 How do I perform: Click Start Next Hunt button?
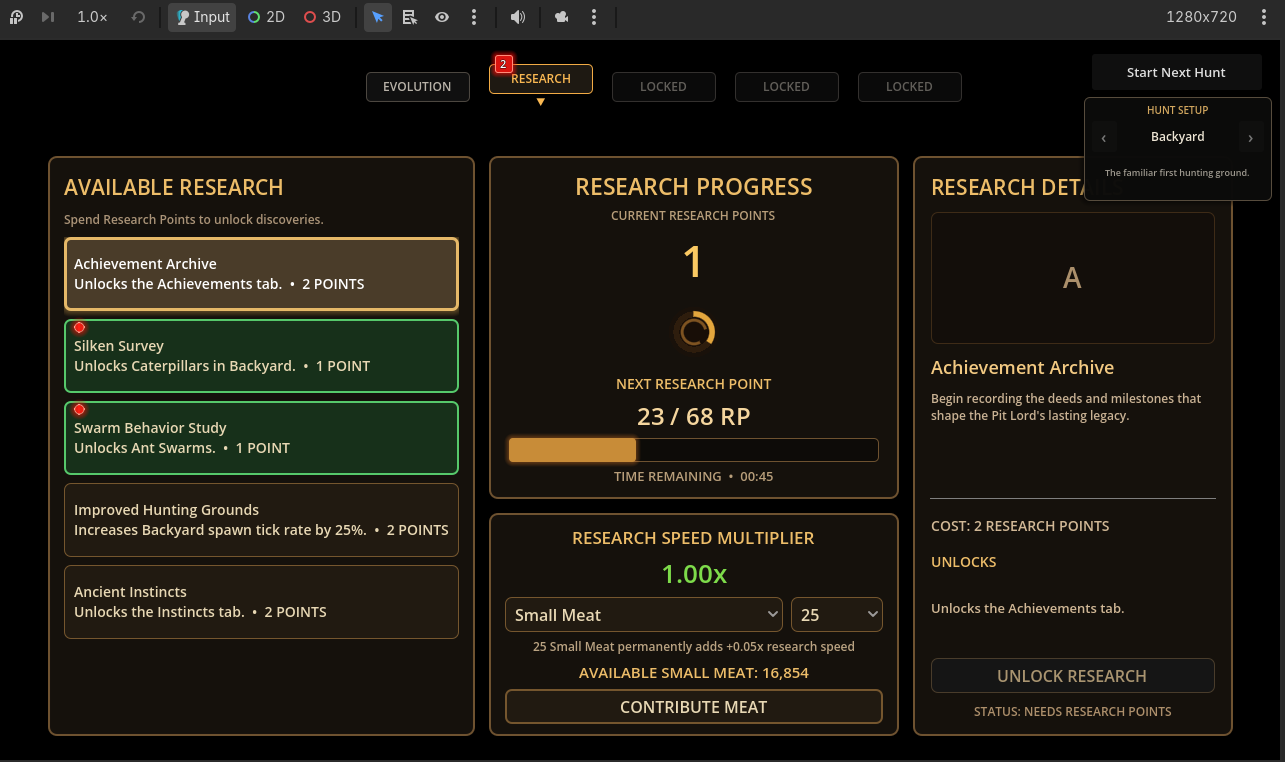click(x=1176, y=72)
